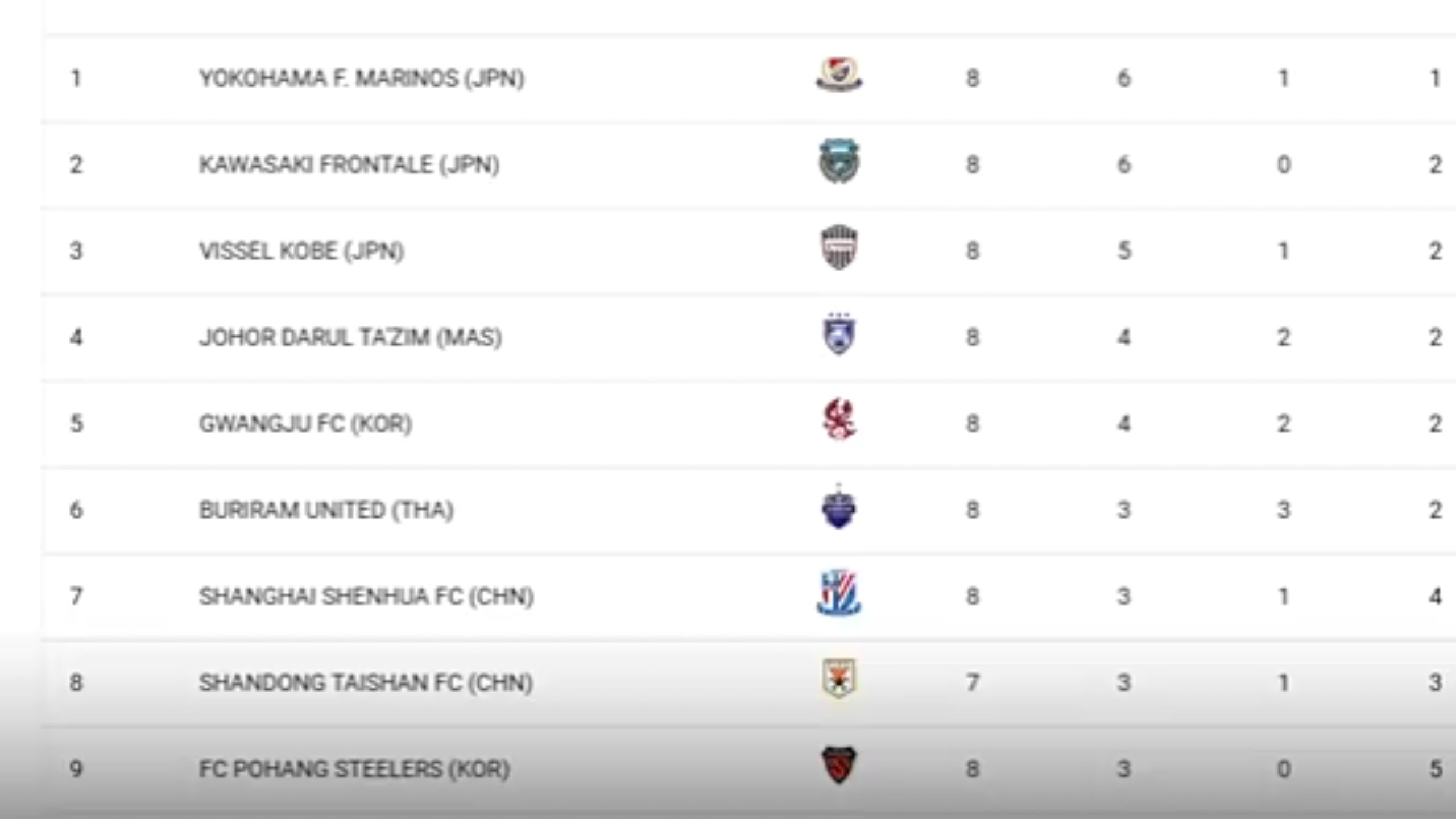Click the Kawasaki Frontale club crest

tap(839, 162)
